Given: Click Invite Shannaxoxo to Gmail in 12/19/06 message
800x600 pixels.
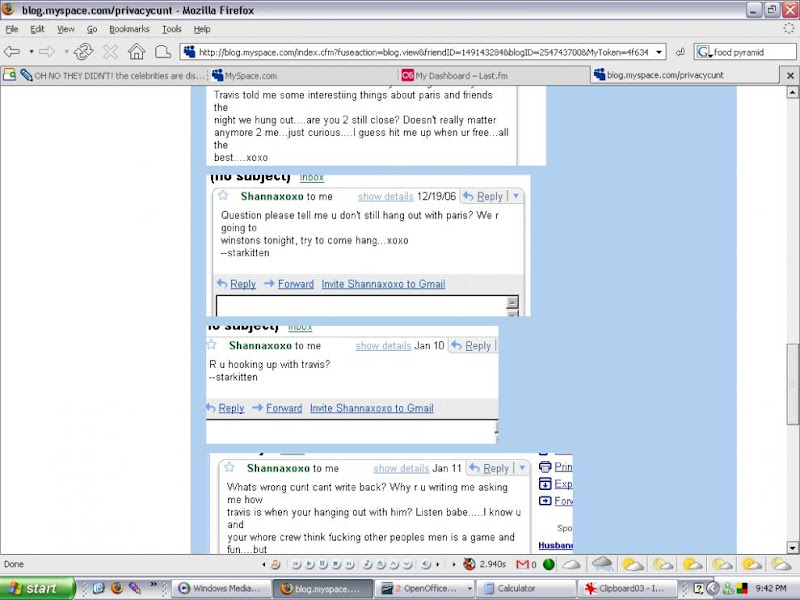Looking at the screenshot, I should click(383, 284).
